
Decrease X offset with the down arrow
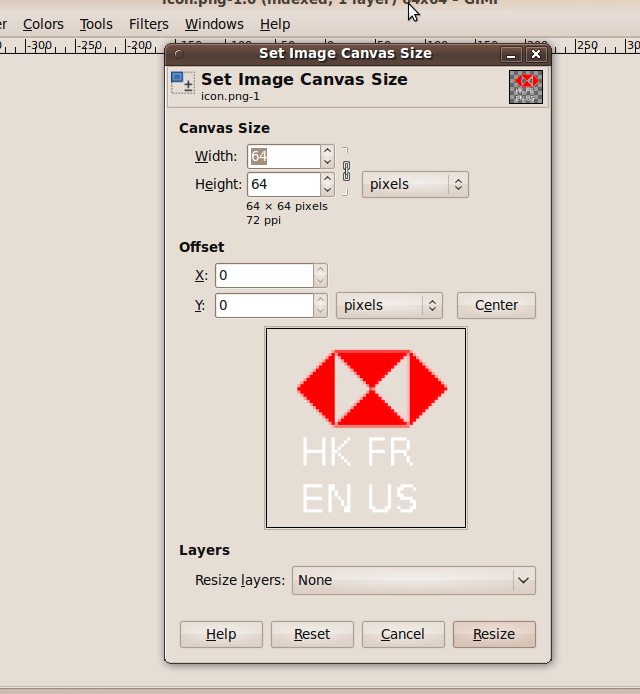(x=320, y=281)
